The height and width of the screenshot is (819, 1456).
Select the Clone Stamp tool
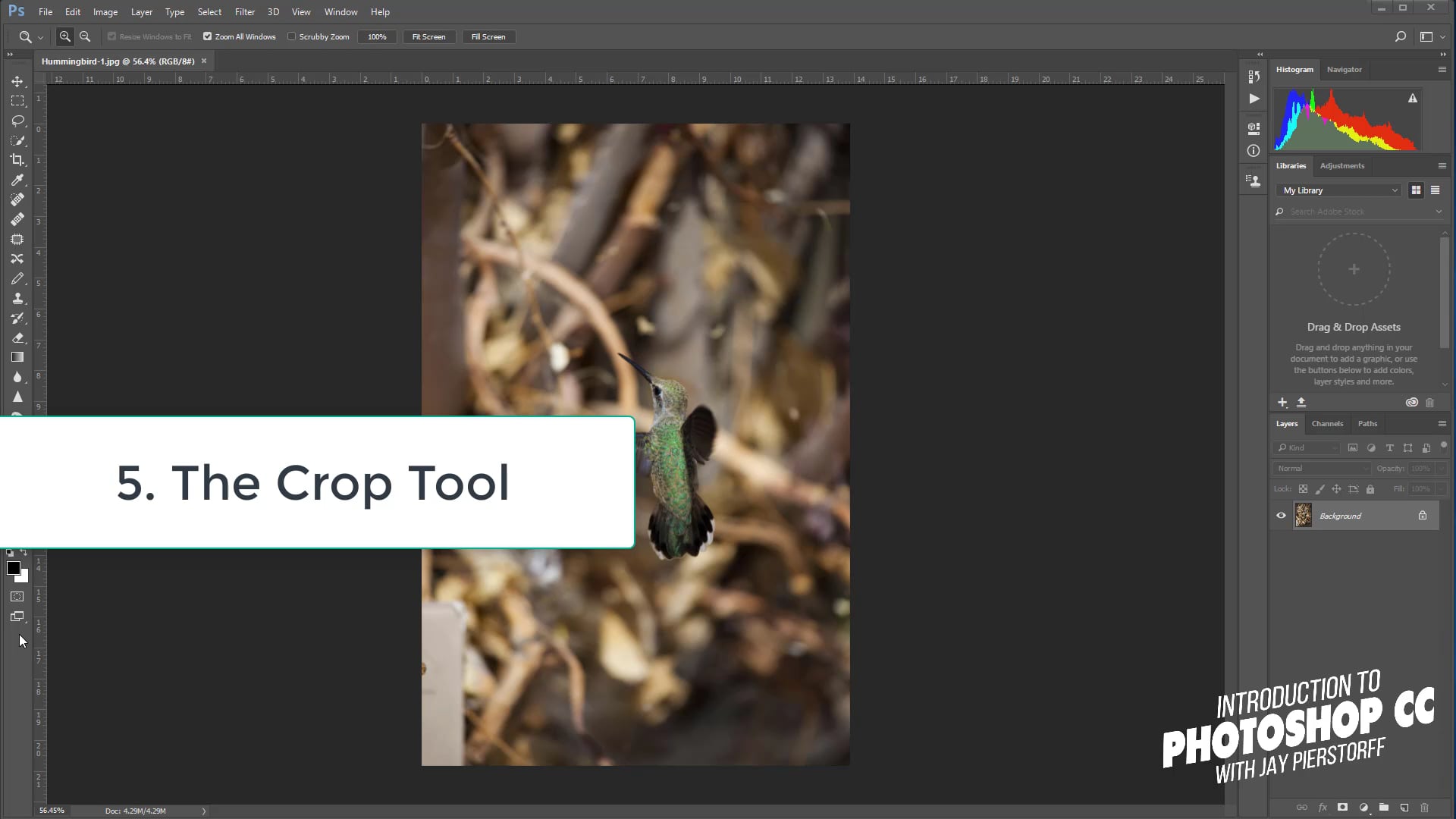18,298
